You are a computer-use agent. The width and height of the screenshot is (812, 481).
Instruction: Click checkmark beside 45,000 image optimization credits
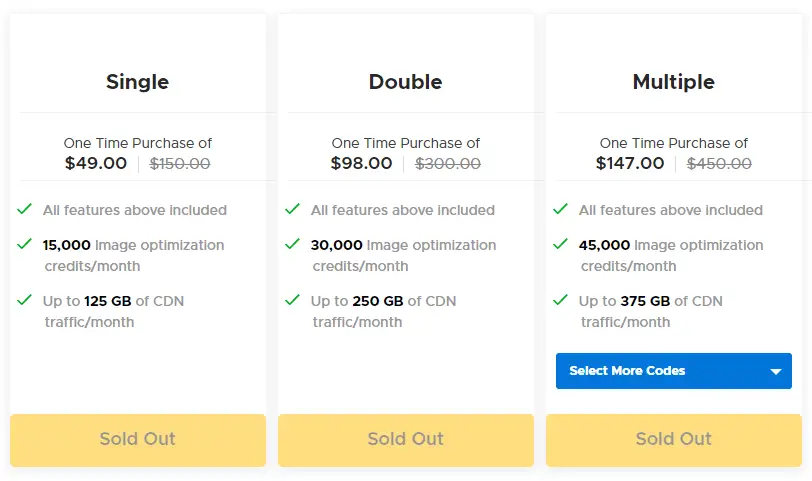click(560, 244)
